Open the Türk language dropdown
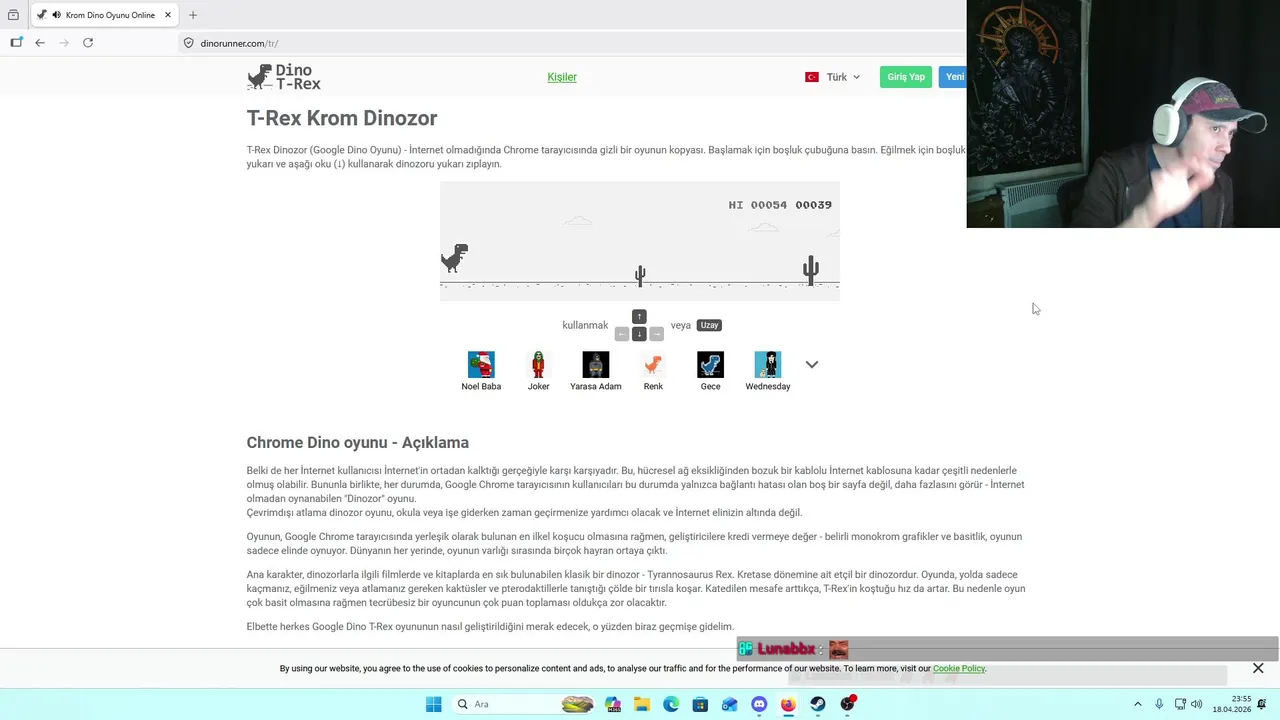1280x720 pixels. click(832, 77)
